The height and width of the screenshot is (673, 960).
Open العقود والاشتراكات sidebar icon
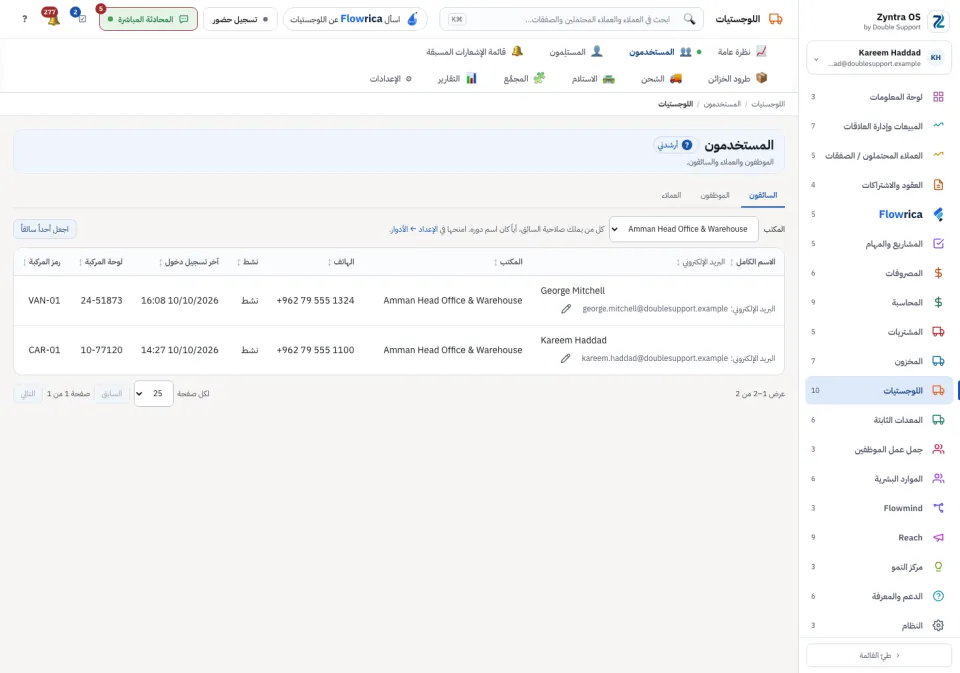pos(938,185)
